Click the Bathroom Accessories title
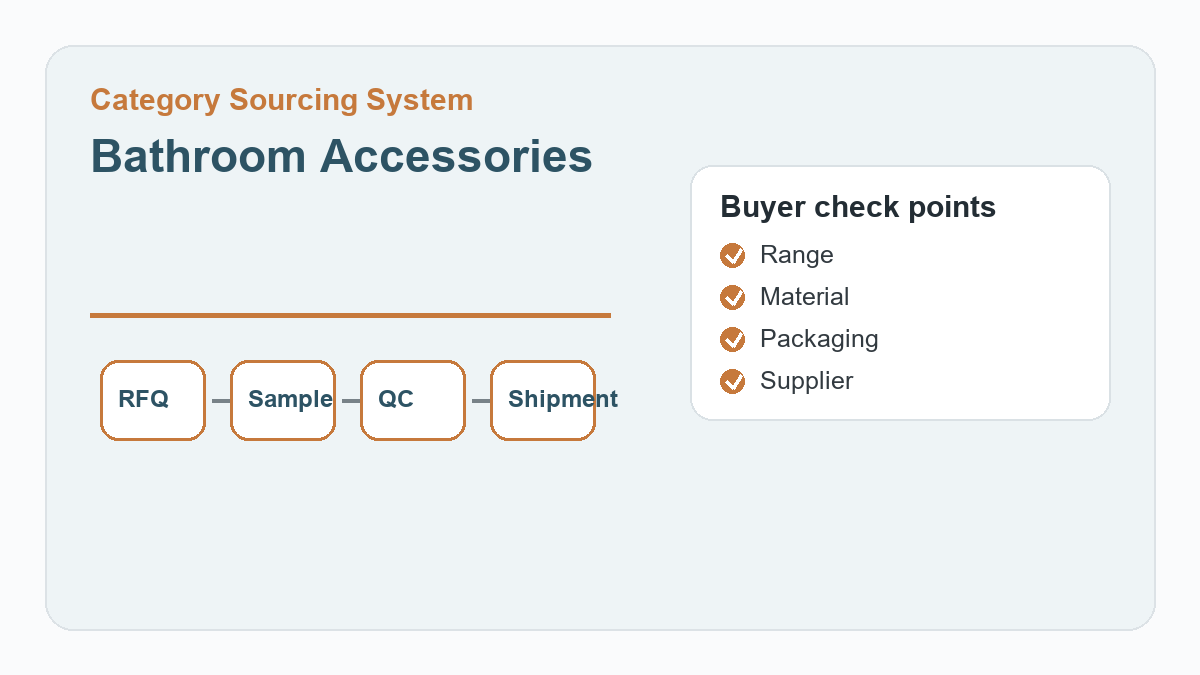 coord(342,156)
